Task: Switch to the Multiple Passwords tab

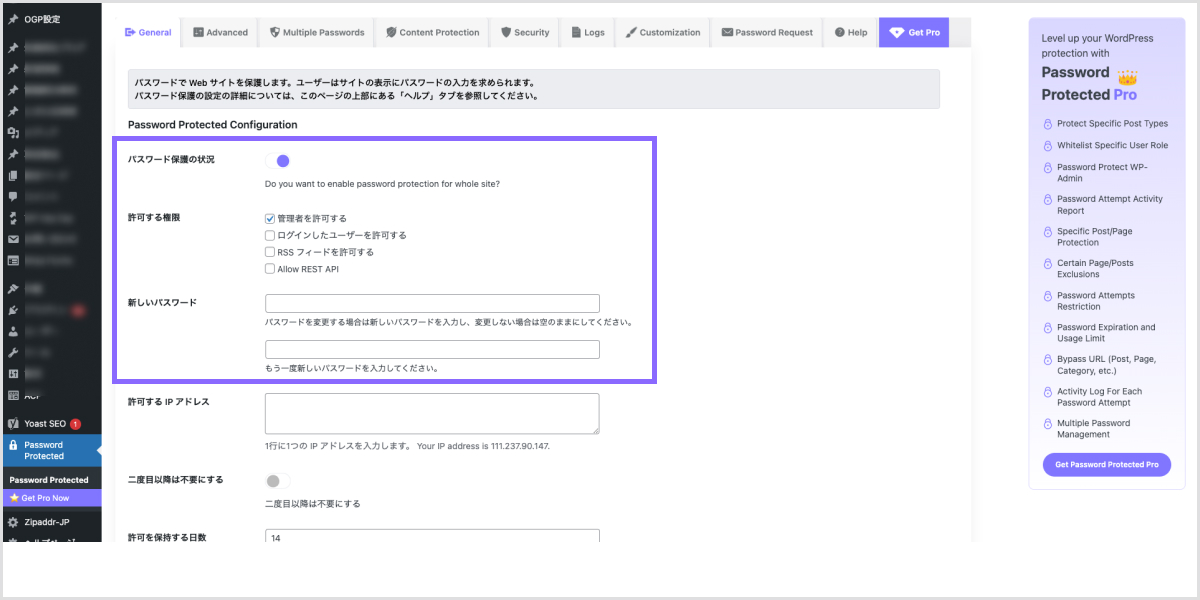Action: tap(317, 32)
